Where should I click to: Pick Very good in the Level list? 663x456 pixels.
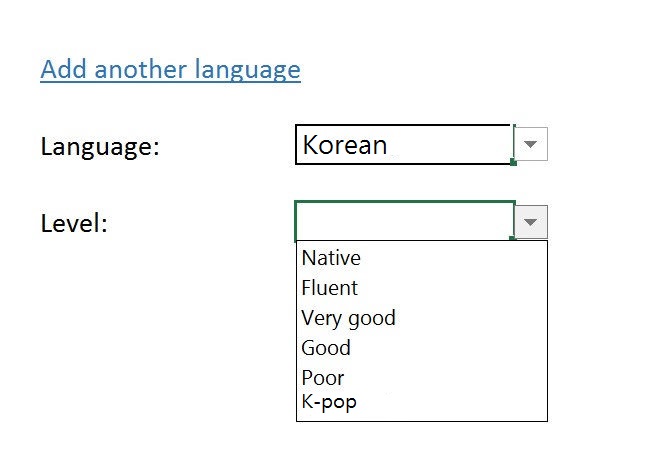coord(348,318)
